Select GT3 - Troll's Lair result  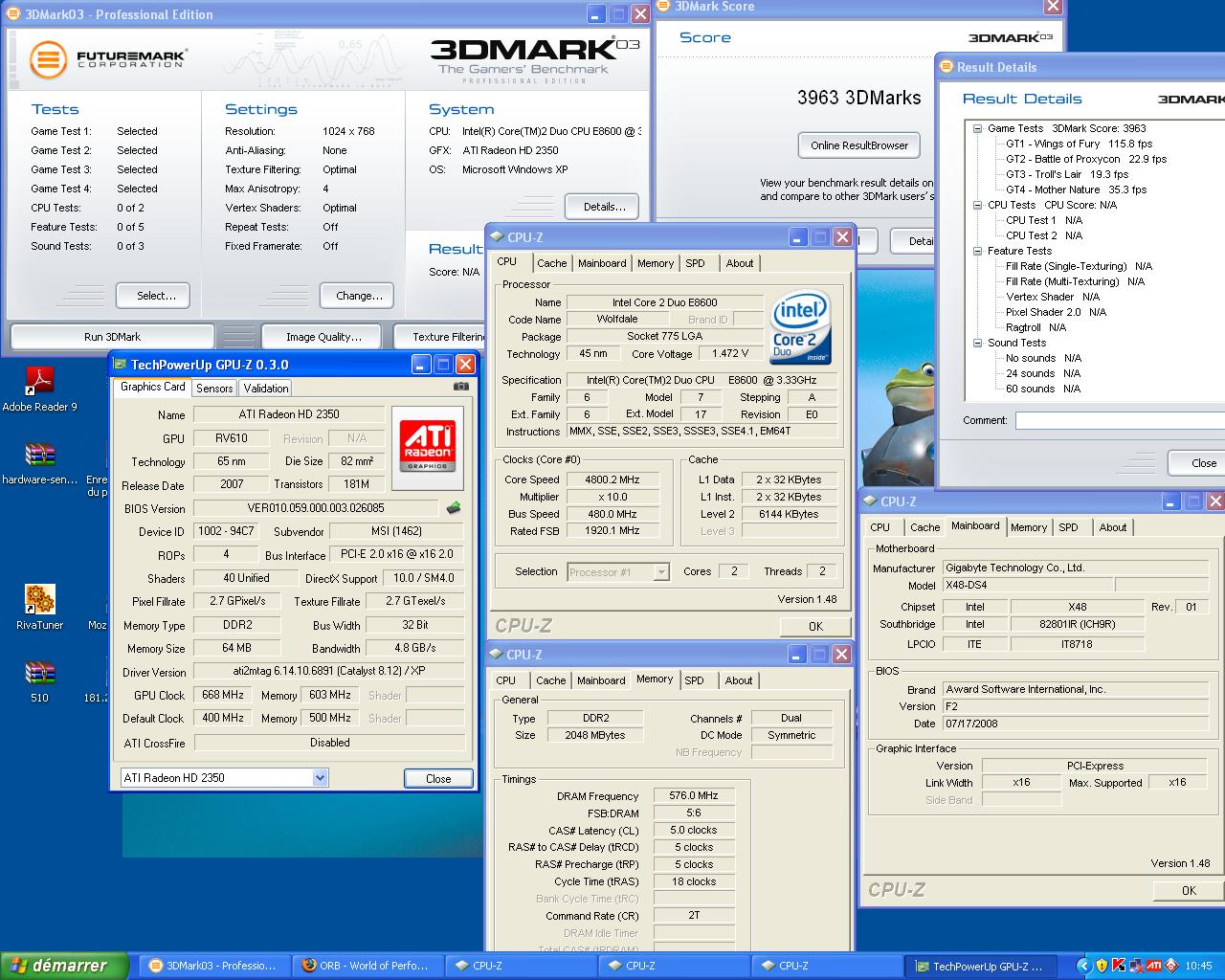(1067, 174)
